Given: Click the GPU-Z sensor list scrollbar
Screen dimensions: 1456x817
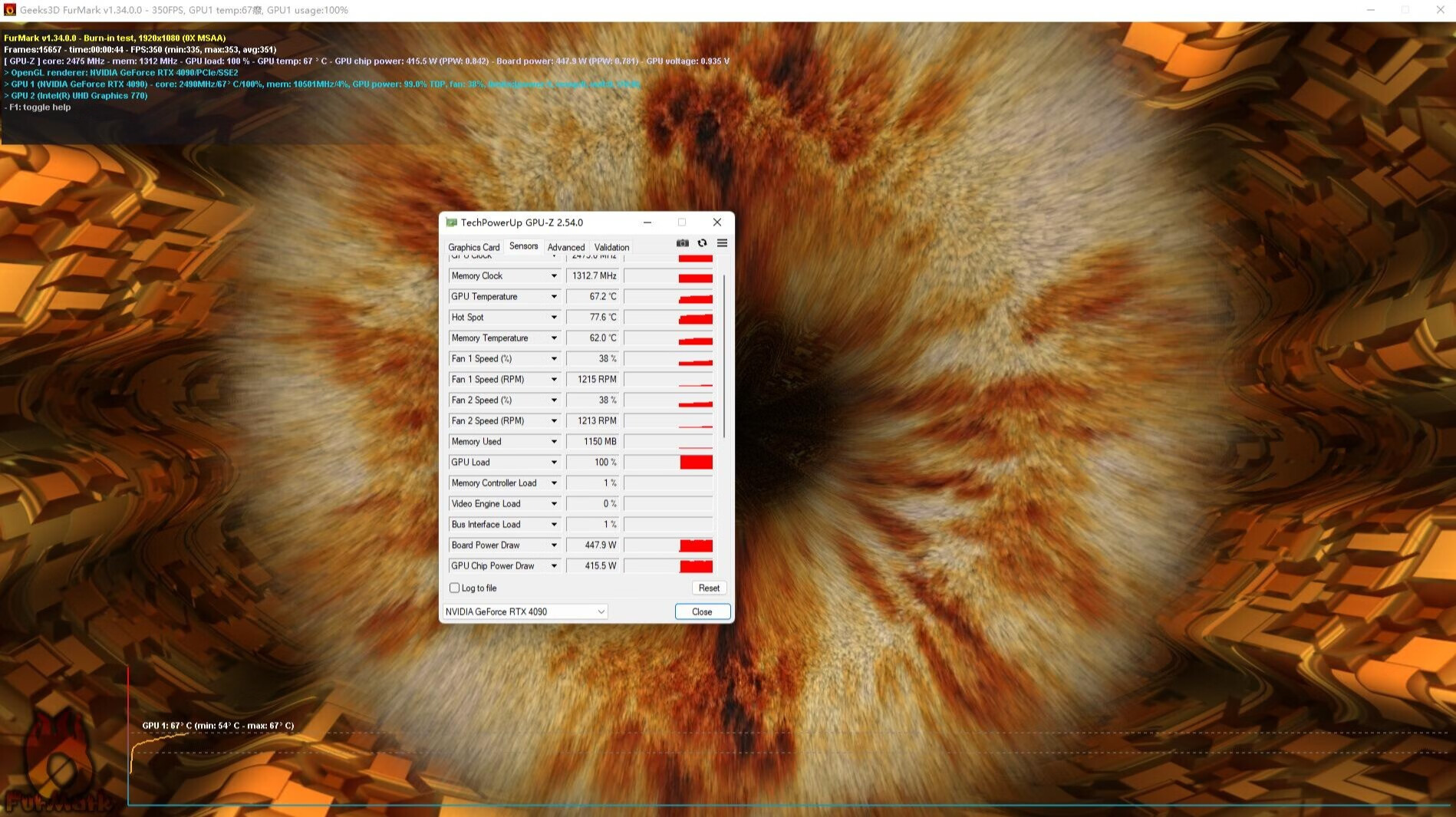Looking at the screenshot, I should point(724,357).
